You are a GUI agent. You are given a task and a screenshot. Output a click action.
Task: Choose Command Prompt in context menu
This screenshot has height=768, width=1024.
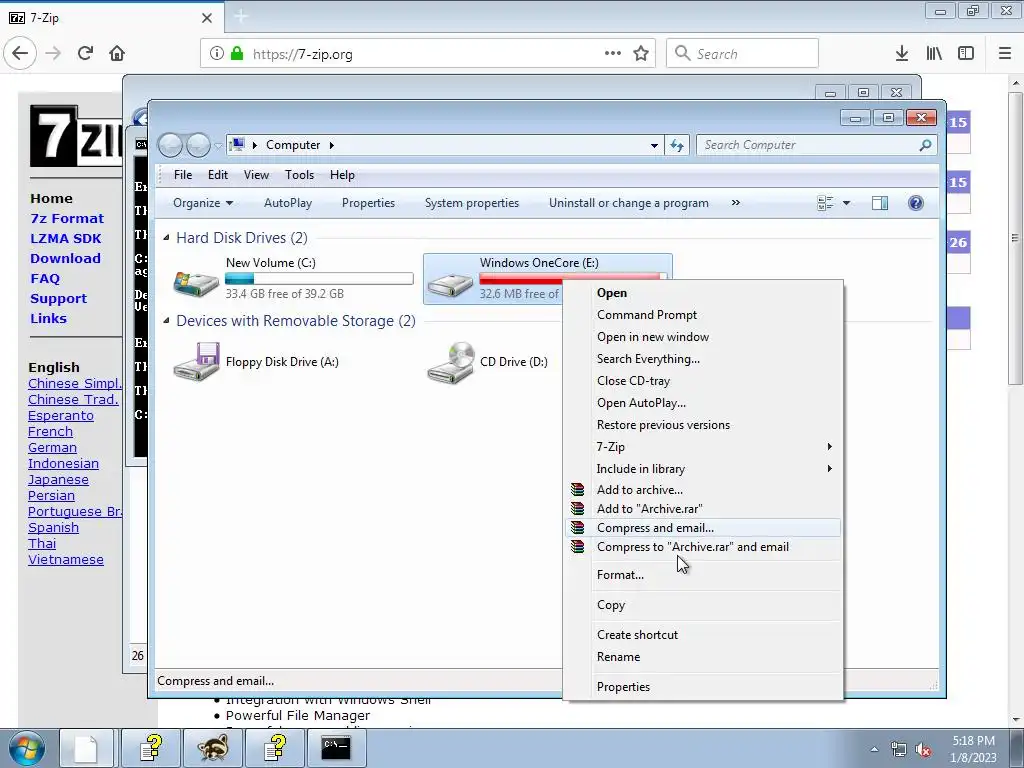[704, 315]
